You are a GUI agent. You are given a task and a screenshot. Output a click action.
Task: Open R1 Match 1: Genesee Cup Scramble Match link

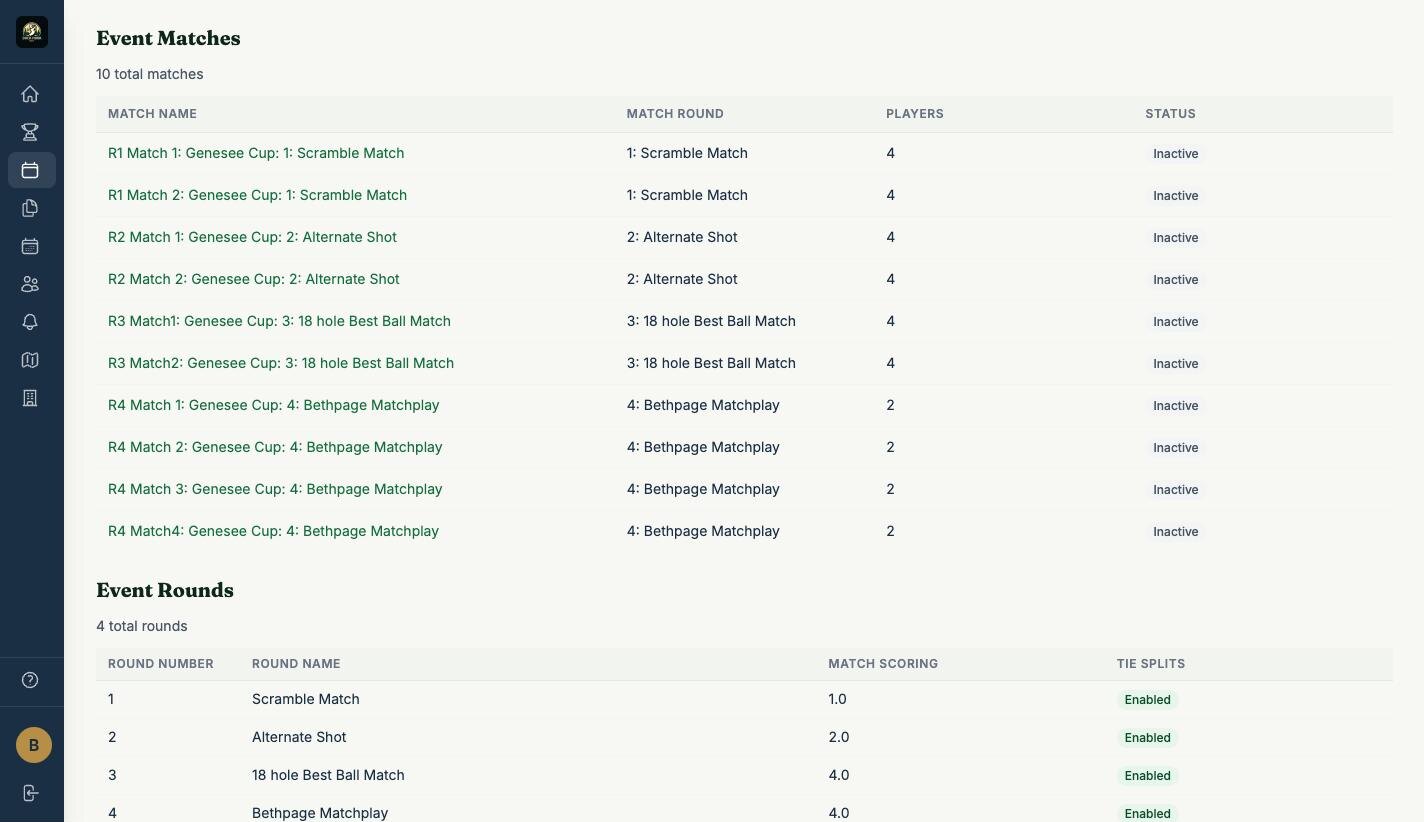(256, 153)
